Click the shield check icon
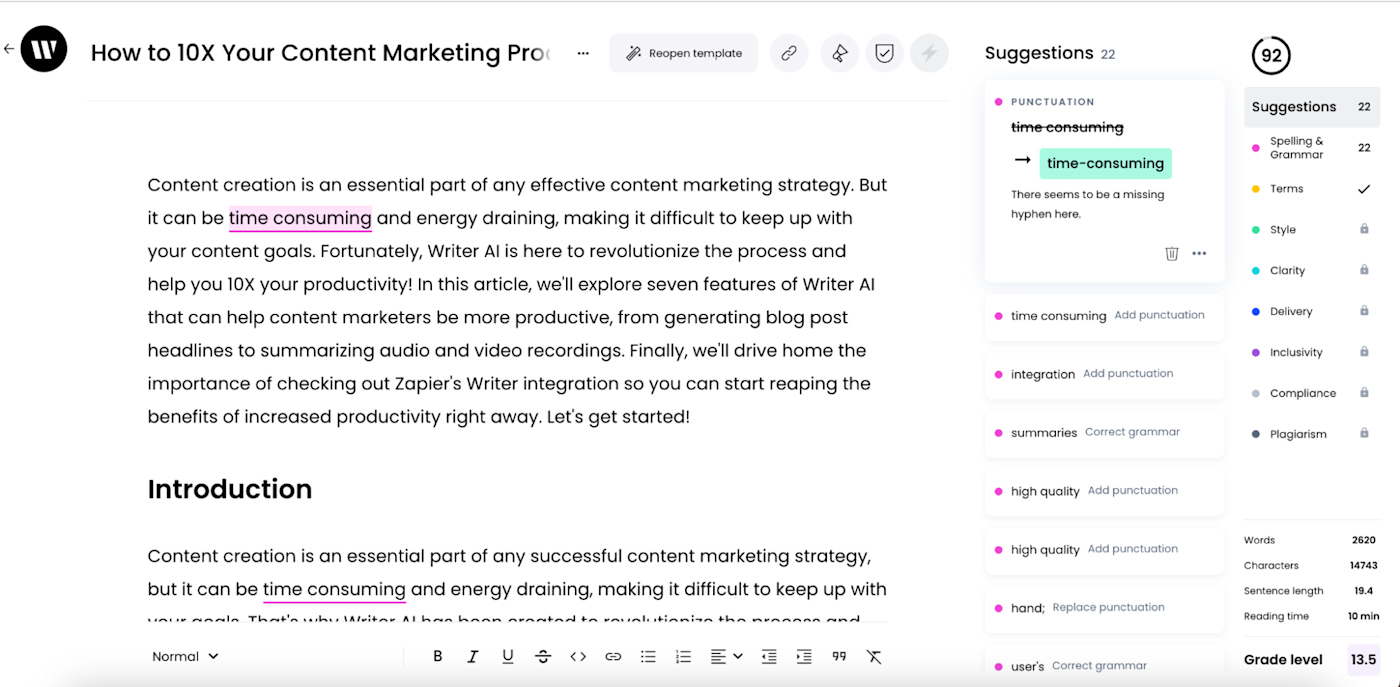This screenshot has width=1400, height=687. coord(884,53)
